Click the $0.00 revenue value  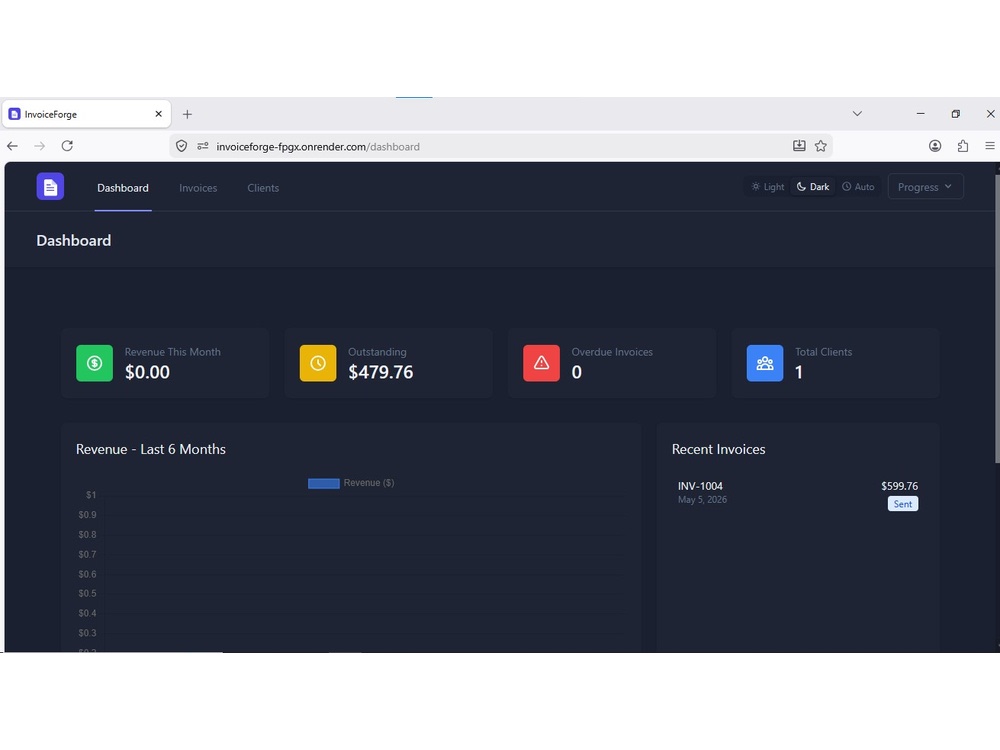tap(147, 372)
